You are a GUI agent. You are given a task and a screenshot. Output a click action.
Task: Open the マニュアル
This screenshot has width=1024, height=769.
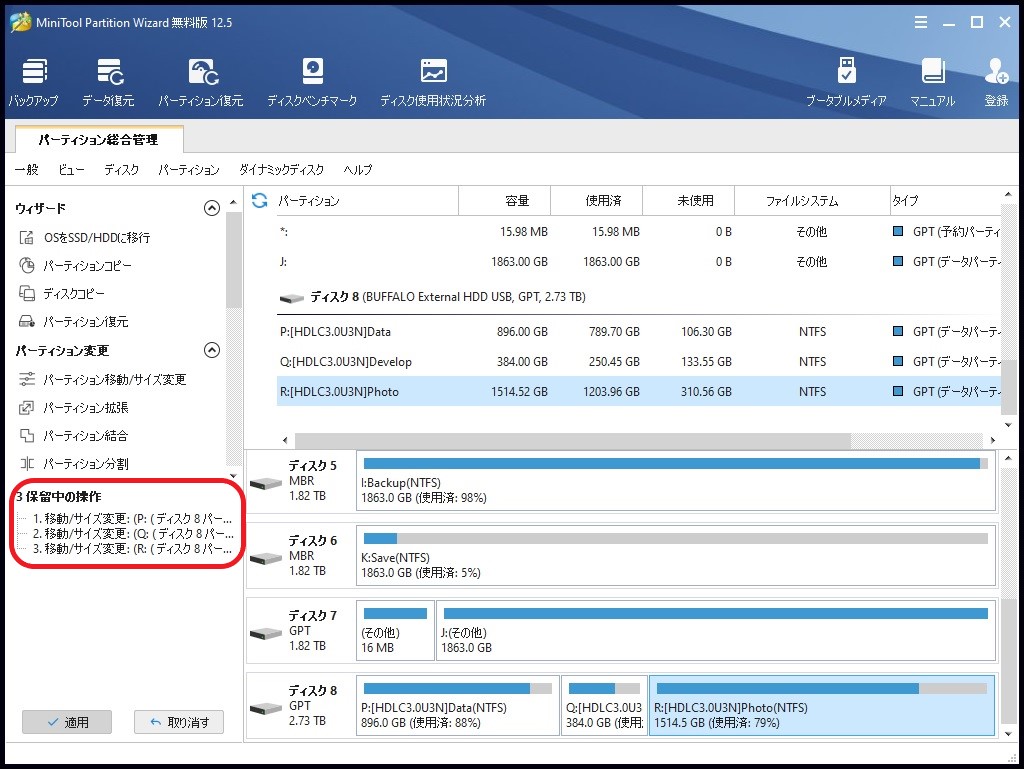pos(933,83)
